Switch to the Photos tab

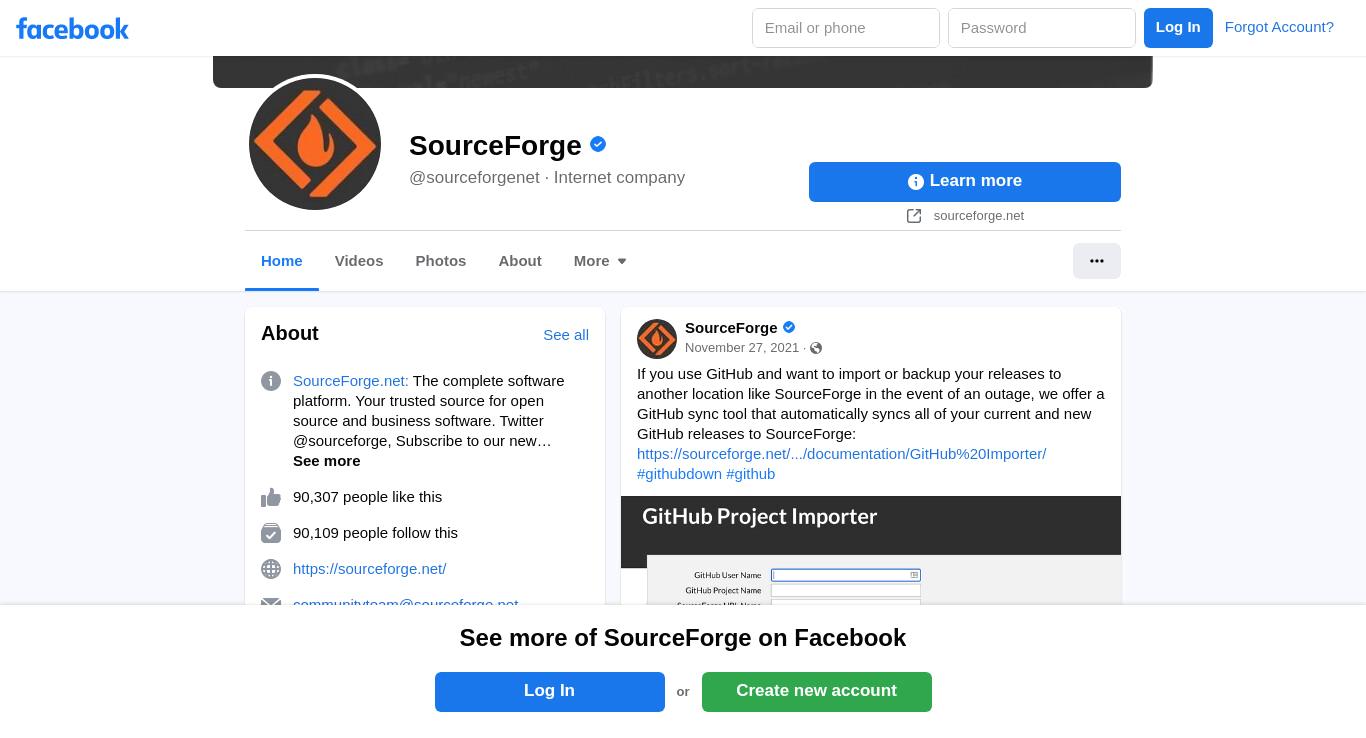pos(441,261)
